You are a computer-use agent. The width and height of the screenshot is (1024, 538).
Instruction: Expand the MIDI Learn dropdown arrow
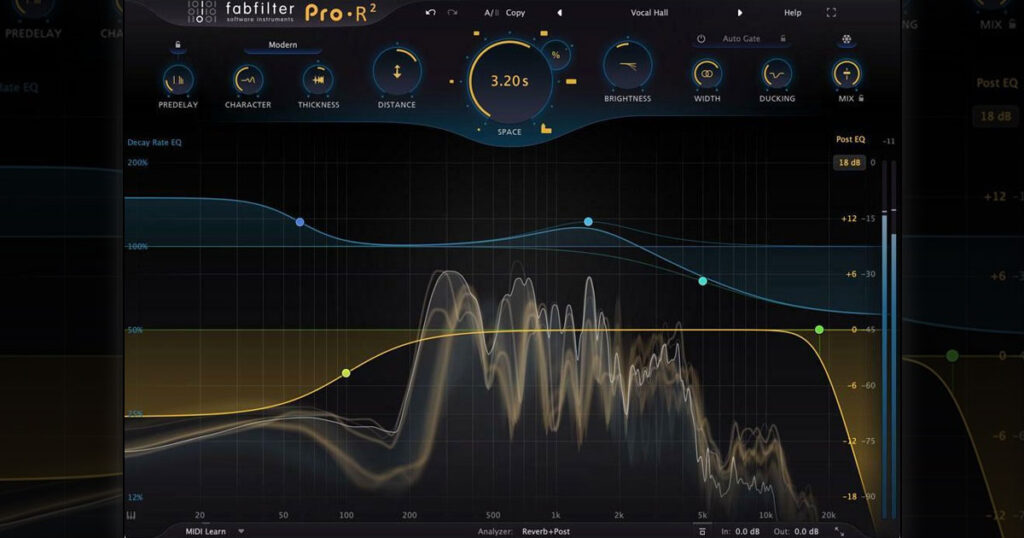coord(241,531)
